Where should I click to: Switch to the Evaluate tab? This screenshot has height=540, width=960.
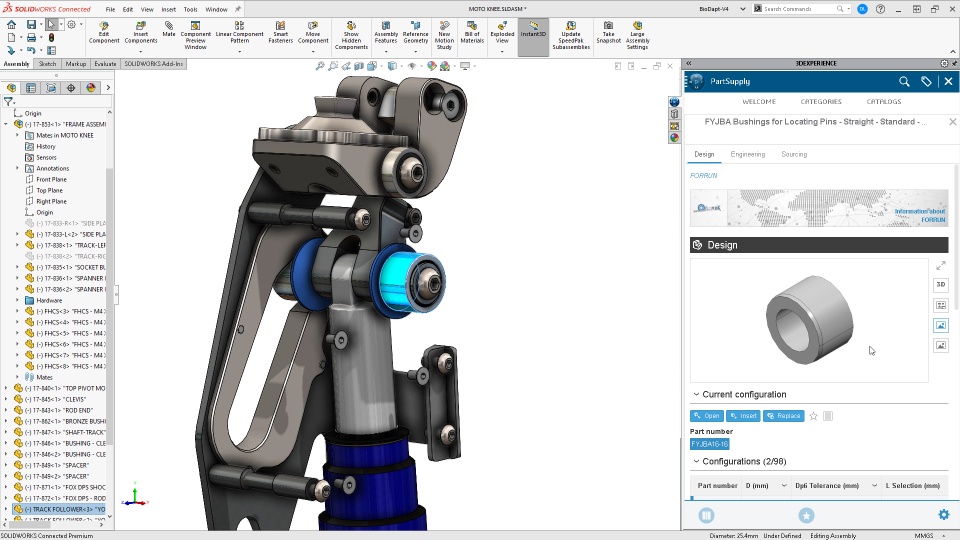click(x=105, y=64)
